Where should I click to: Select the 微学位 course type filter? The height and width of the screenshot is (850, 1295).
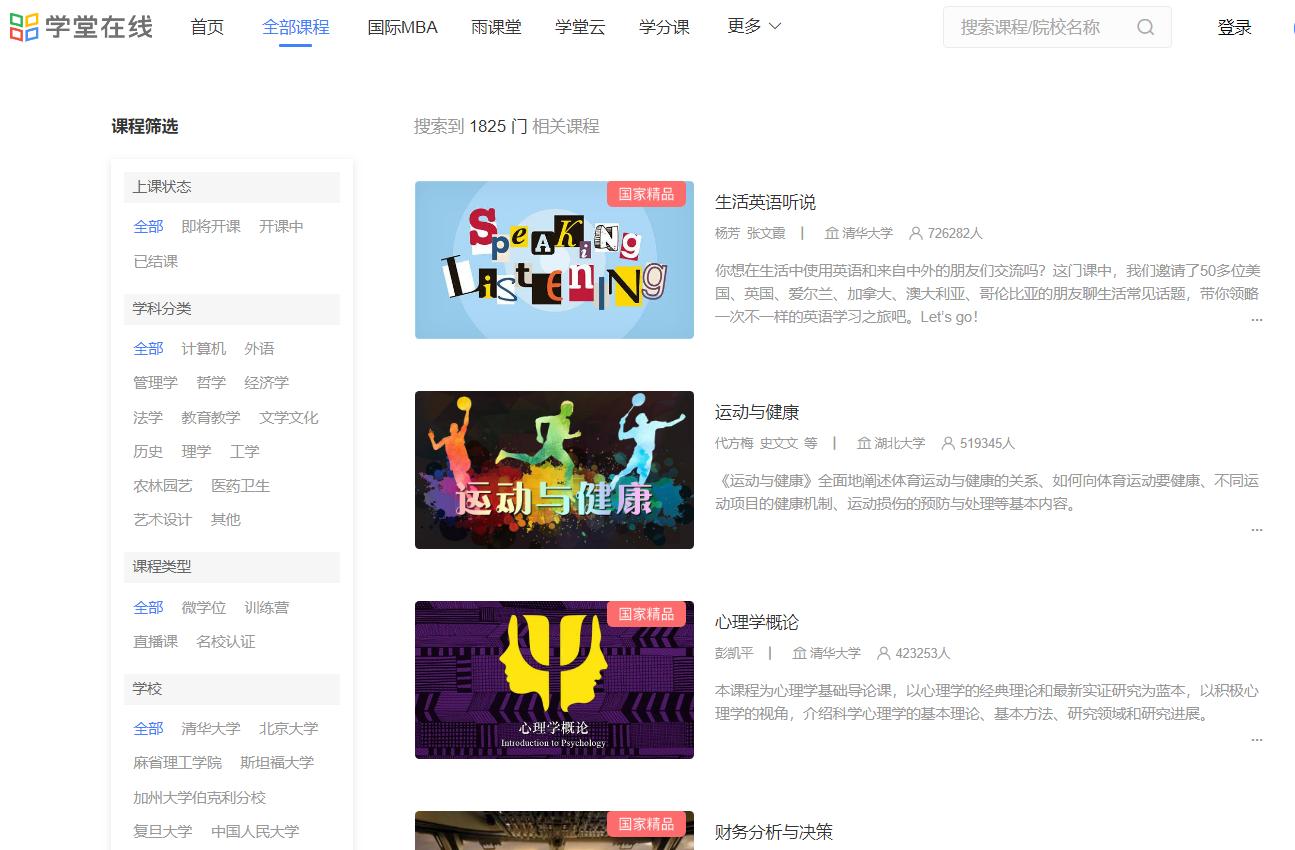(203, 607)
